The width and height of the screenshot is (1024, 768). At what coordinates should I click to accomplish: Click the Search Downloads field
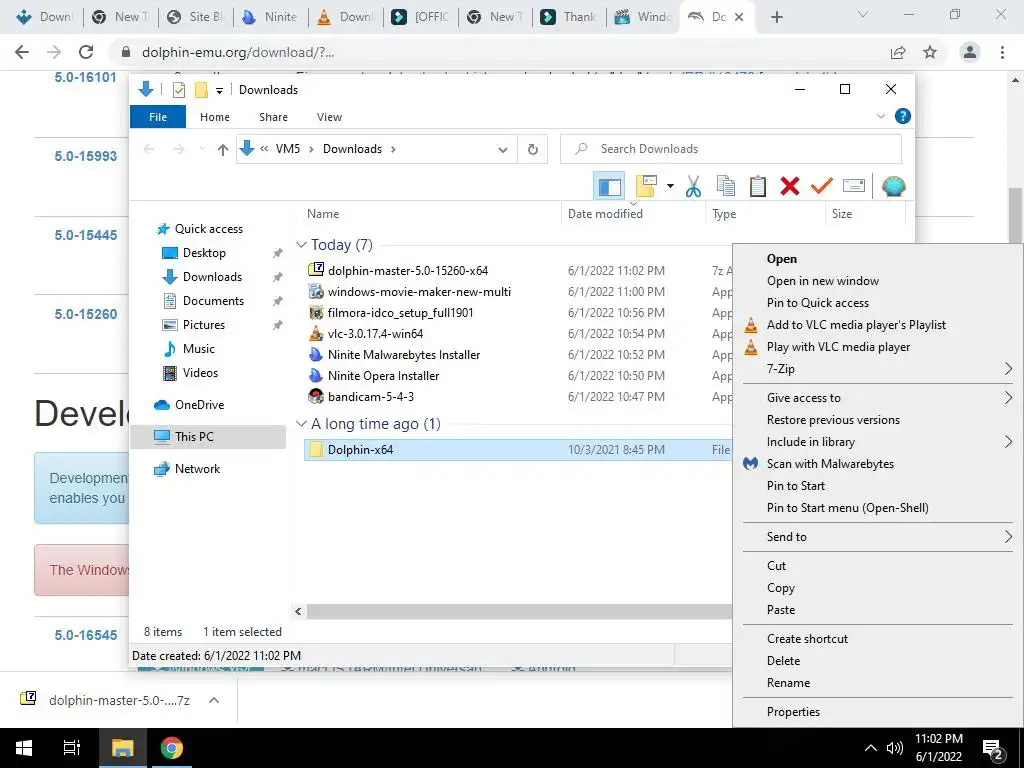tap(731, 149)
